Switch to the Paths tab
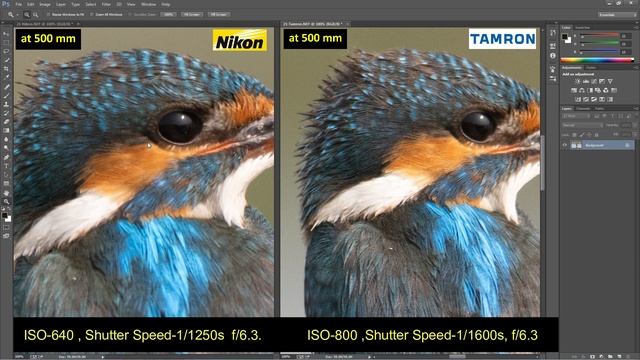 tap(599, 109)
